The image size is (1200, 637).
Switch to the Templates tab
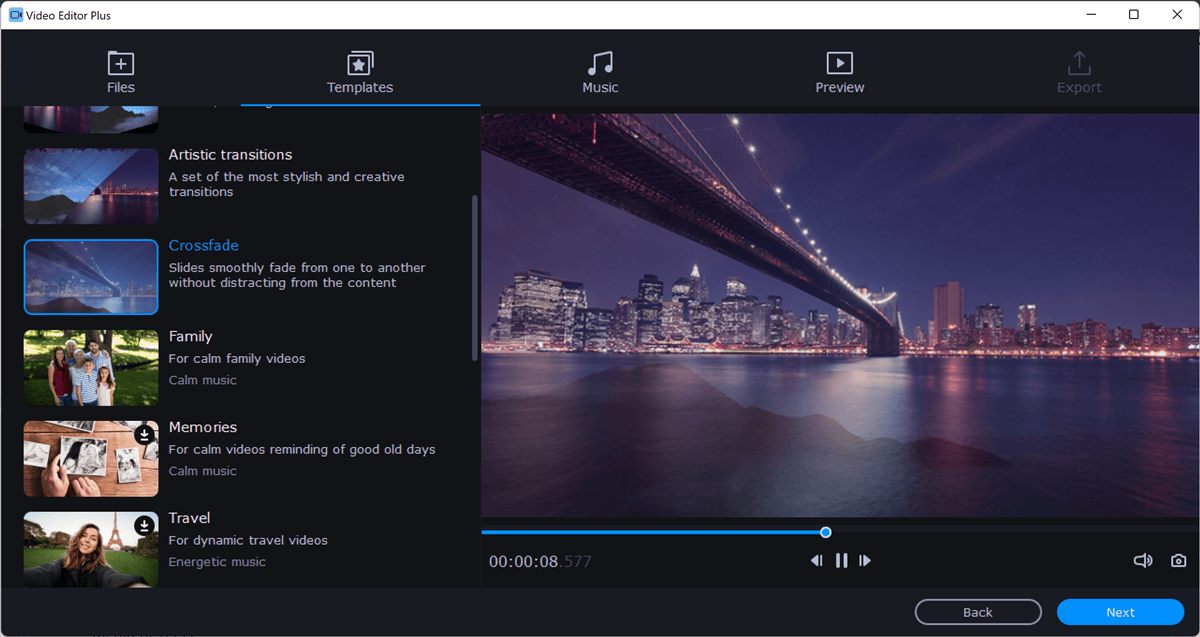[x=360, y=73]
